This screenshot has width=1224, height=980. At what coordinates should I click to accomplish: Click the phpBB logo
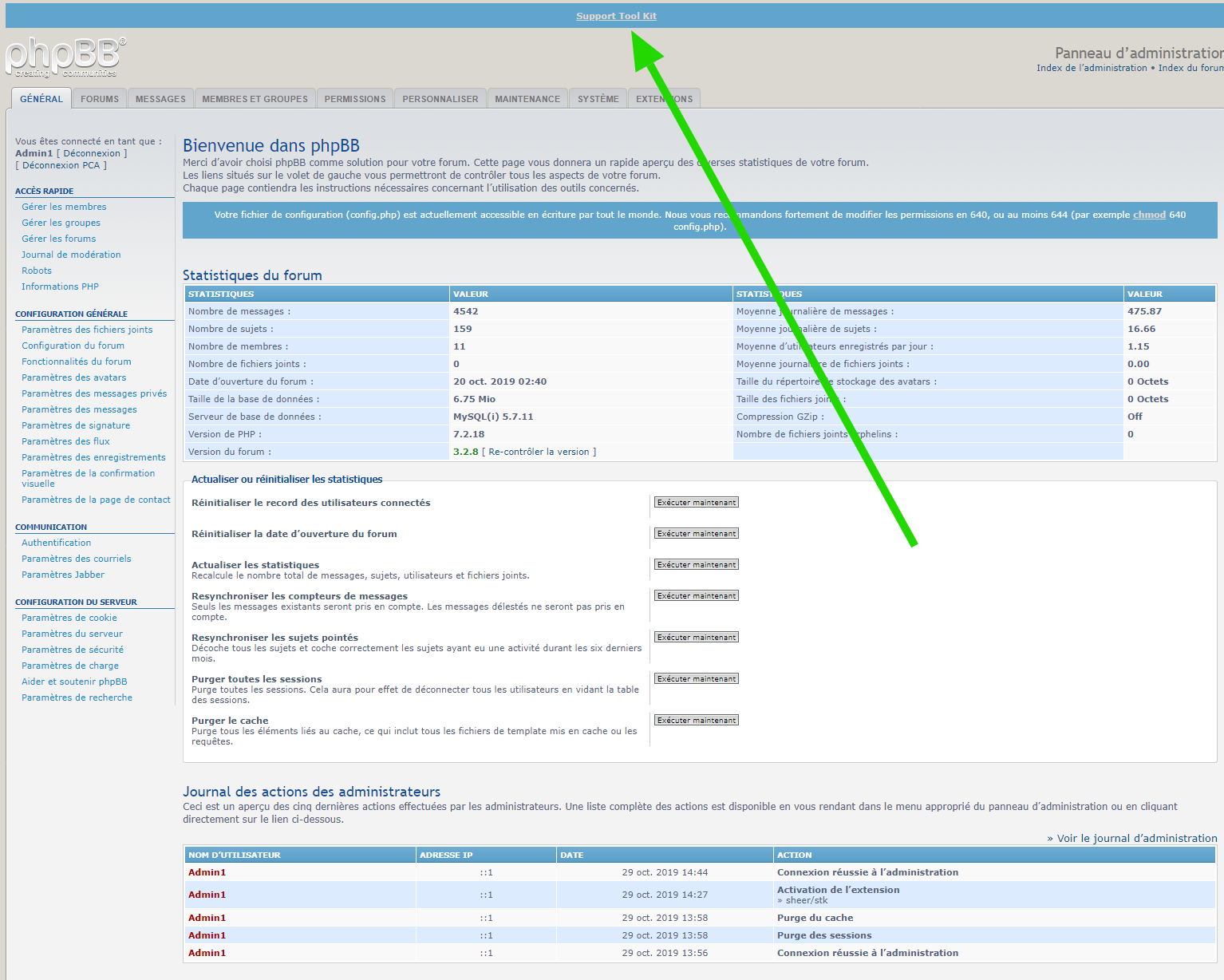(65, 57)
